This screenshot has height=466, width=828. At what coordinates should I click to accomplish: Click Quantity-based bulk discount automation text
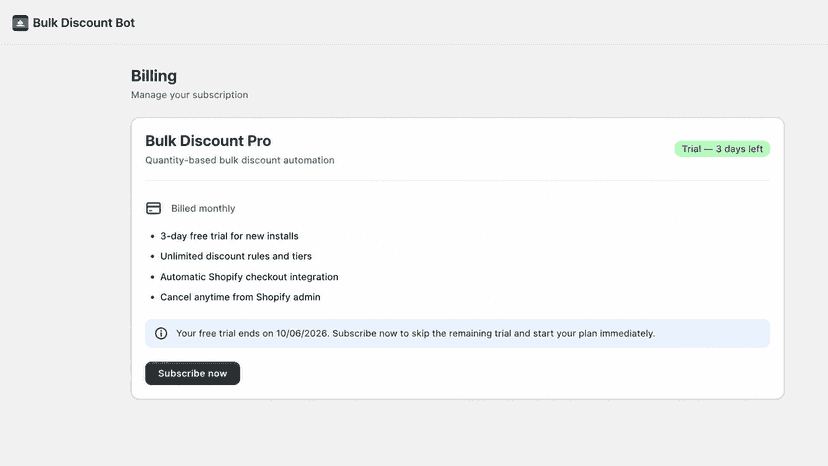click(x=240, y=160)
